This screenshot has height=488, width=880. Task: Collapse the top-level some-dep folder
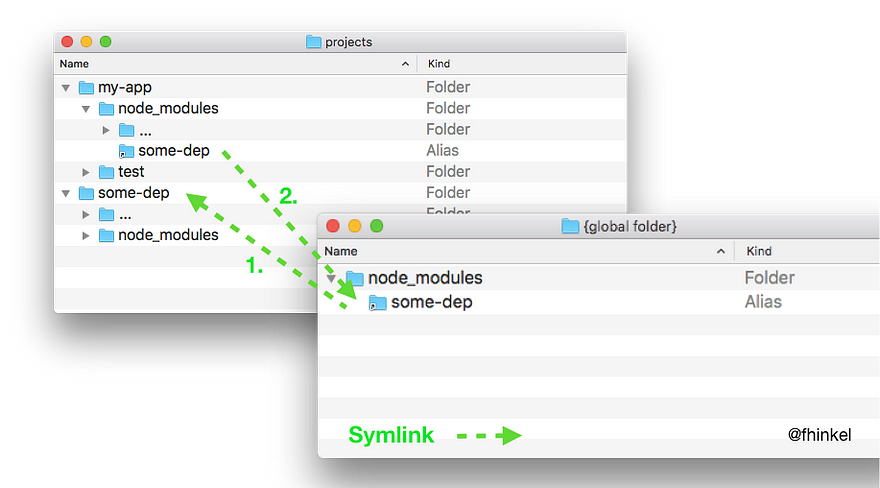coord(66,194)
